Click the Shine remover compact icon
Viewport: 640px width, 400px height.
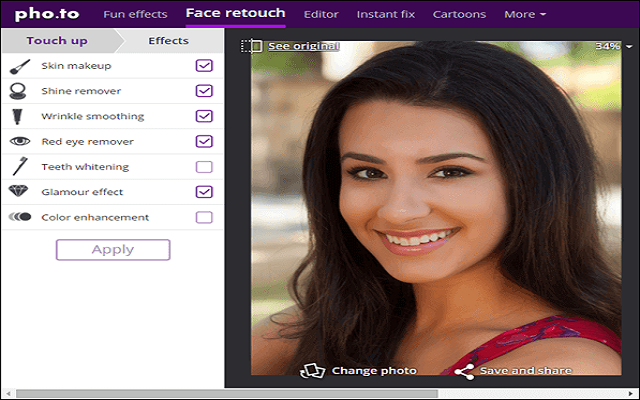(x=18, y=91)
